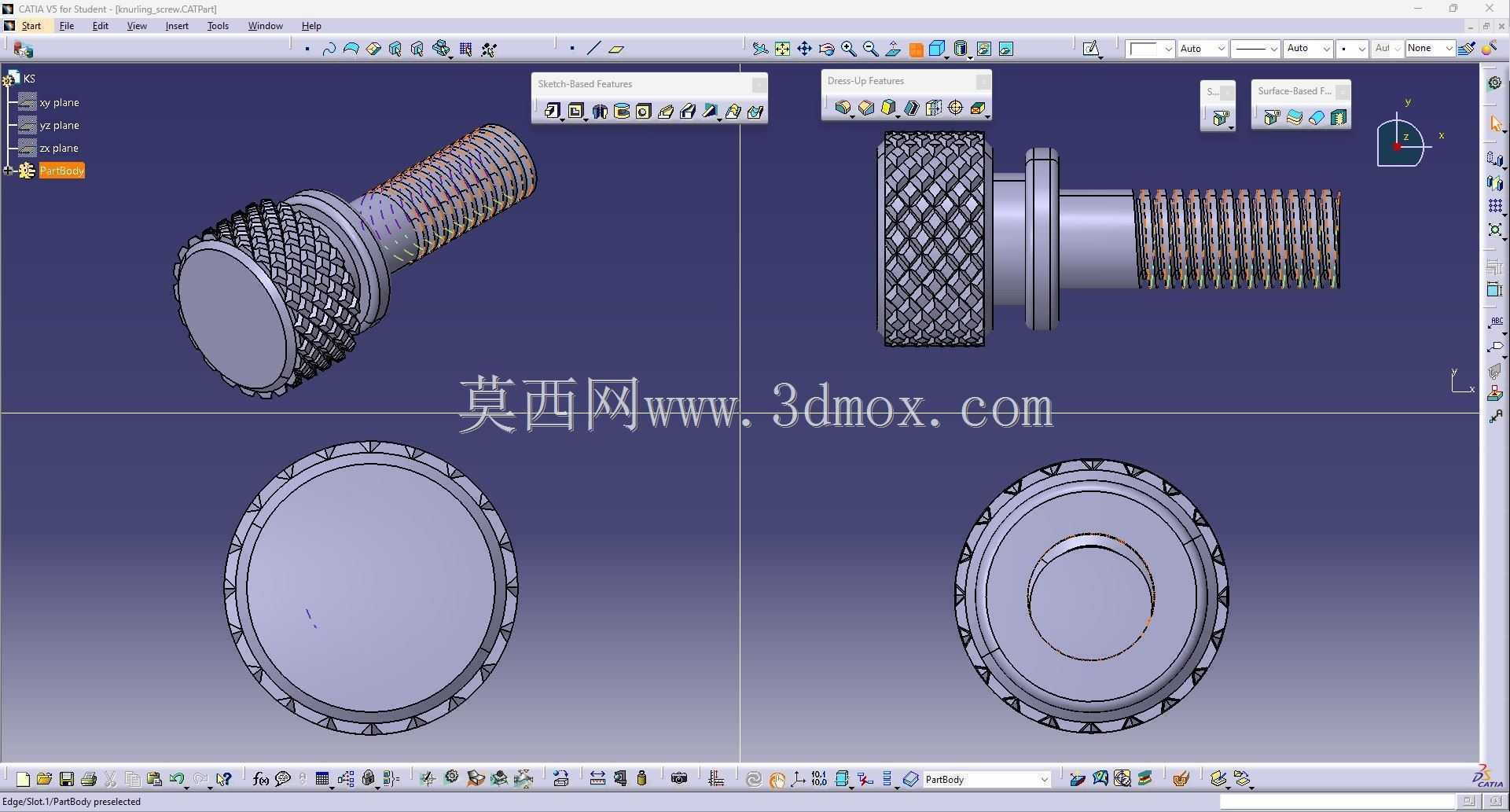Image resolution: width=1510 pixels, height=812 pixels.
Task: Click the Shell tool icon
Action: click(911, 108)
